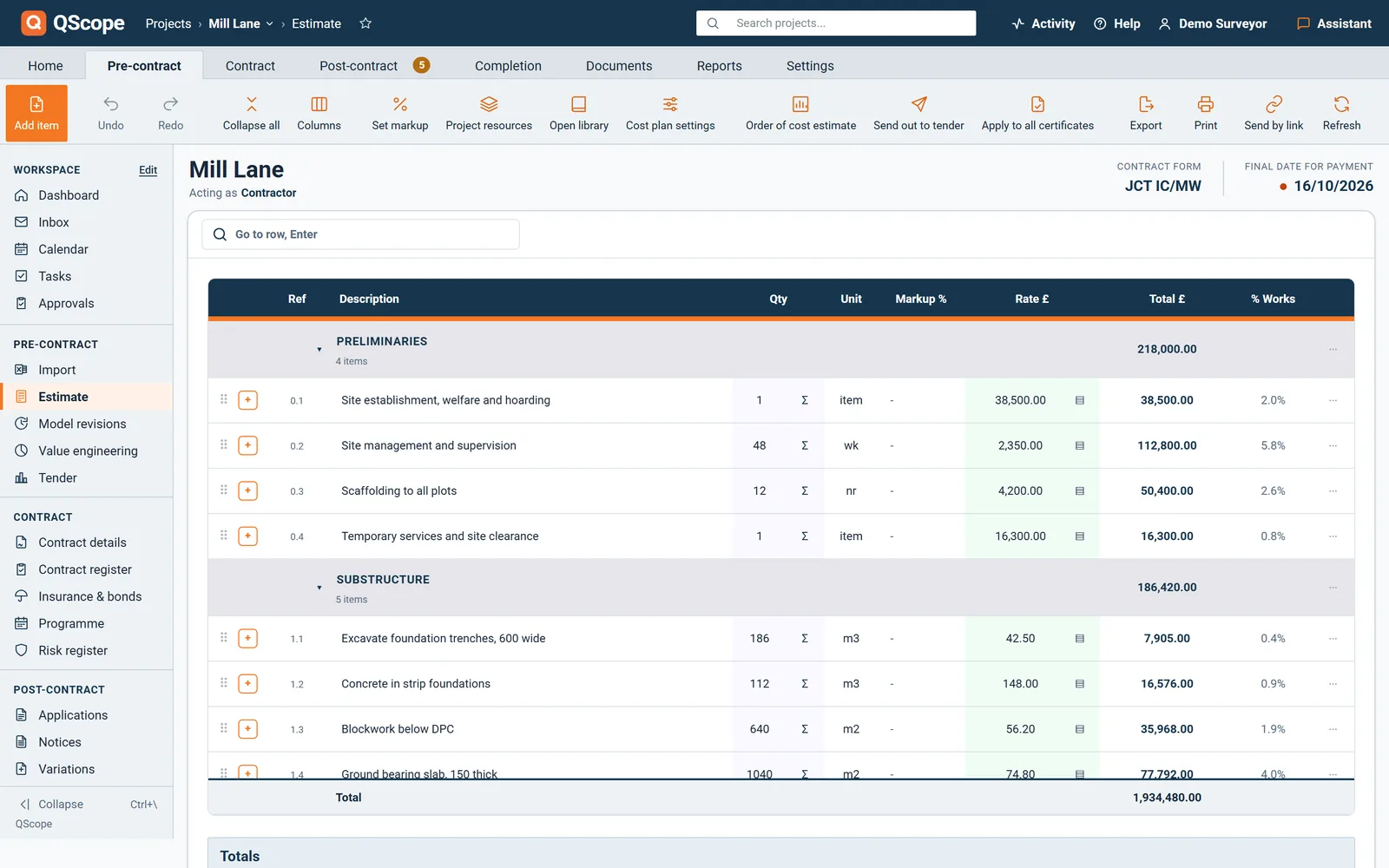
Task: Switch to the Contract tab
Action: click(x=250, y=66)
